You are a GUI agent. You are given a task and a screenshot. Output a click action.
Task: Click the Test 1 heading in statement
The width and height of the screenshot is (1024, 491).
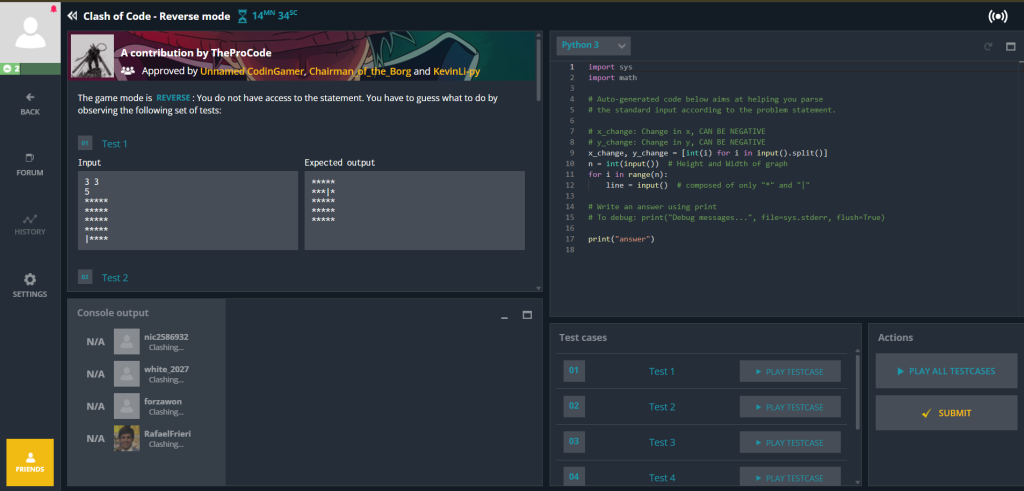pyautogui.click(x=115, y=144)
